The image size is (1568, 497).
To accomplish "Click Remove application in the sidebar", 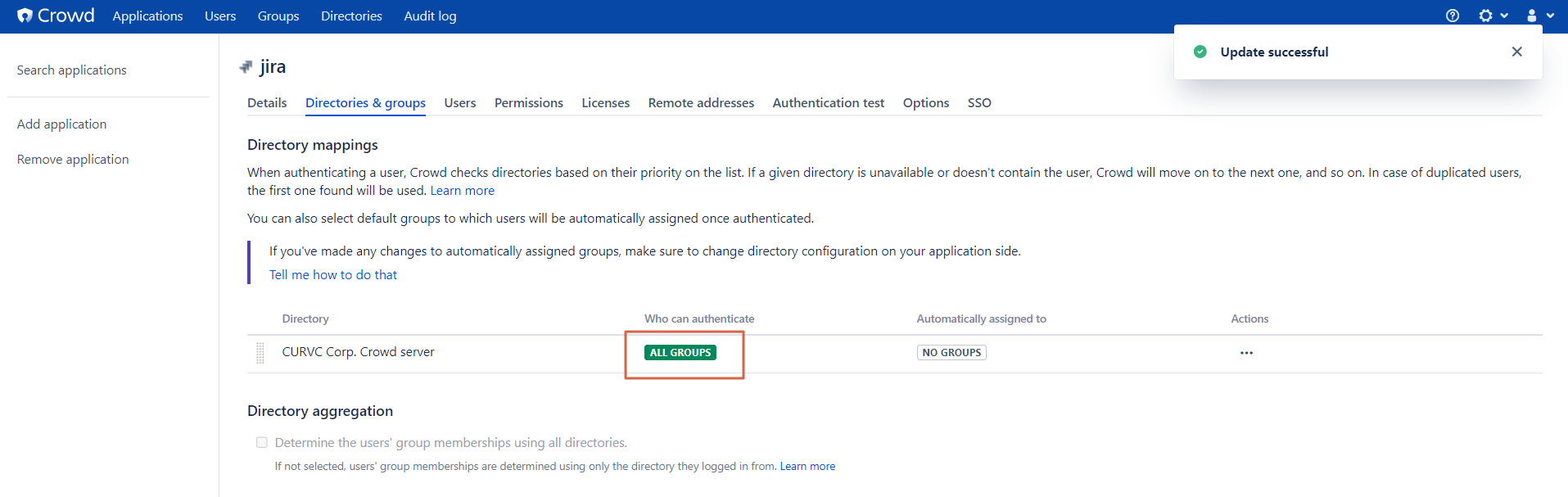I will coord(73,160).
